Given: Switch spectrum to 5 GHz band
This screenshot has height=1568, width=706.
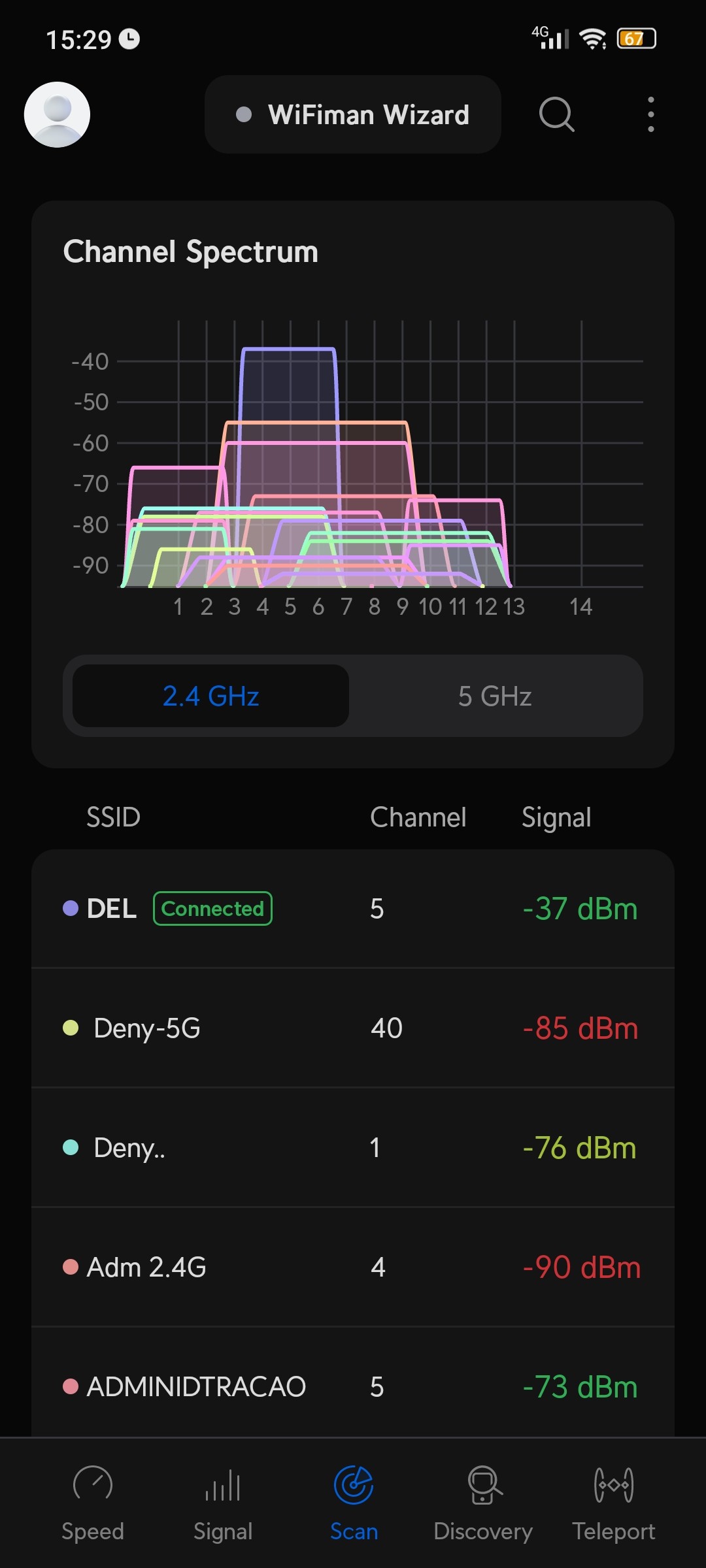Looking at the screenshot, I should (x=495, y=696).
